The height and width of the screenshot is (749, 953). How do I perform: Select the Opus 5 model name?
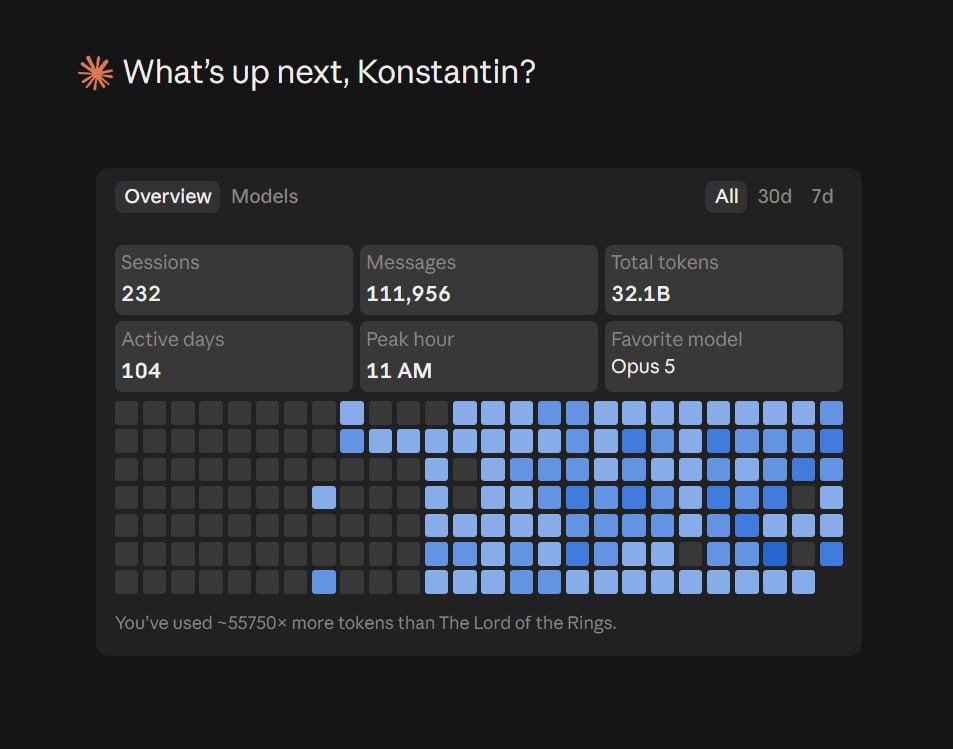[643, 367]
